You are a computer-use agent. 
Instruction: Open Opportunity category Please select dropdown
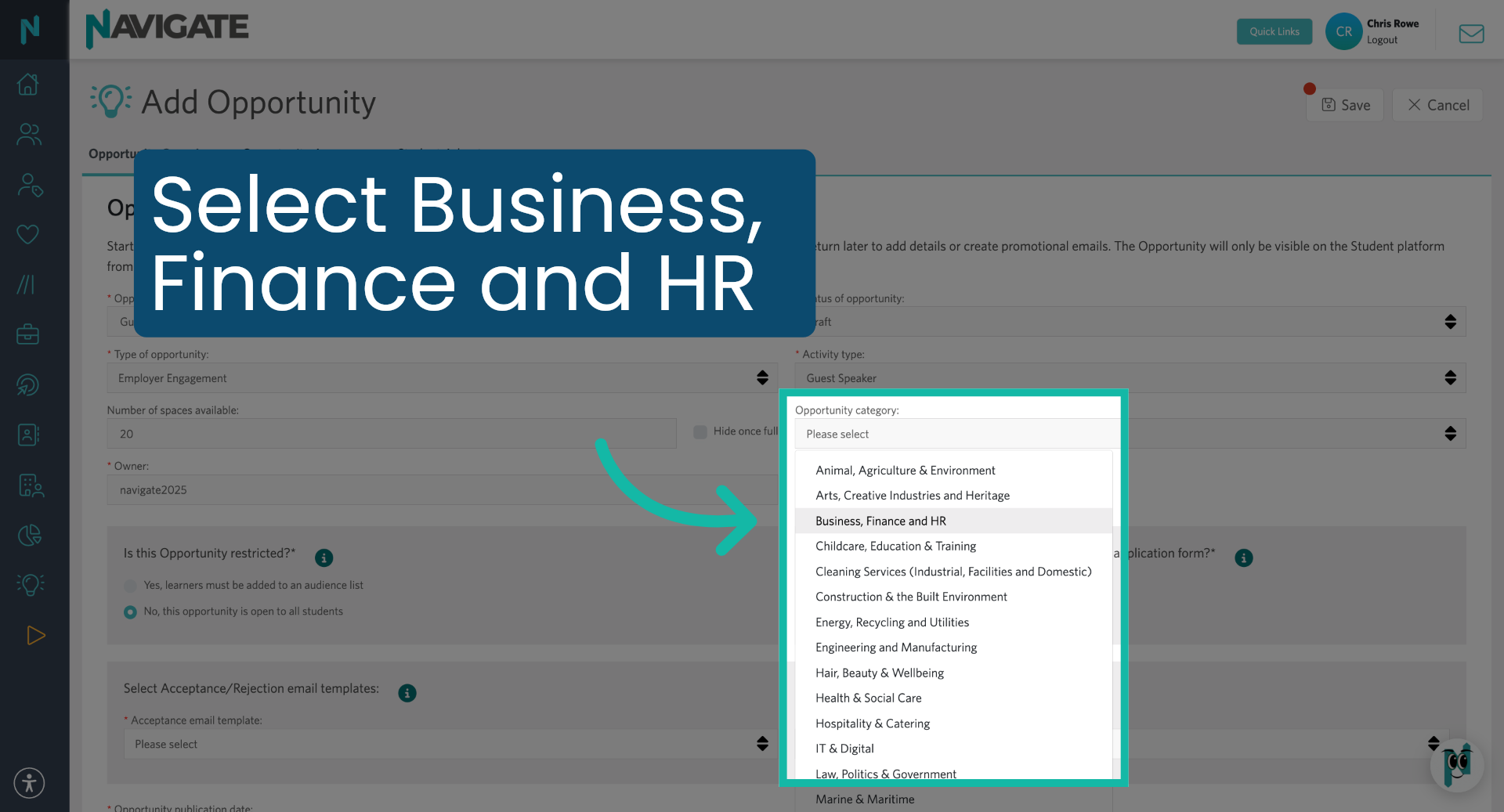(x=1130, y=434)
